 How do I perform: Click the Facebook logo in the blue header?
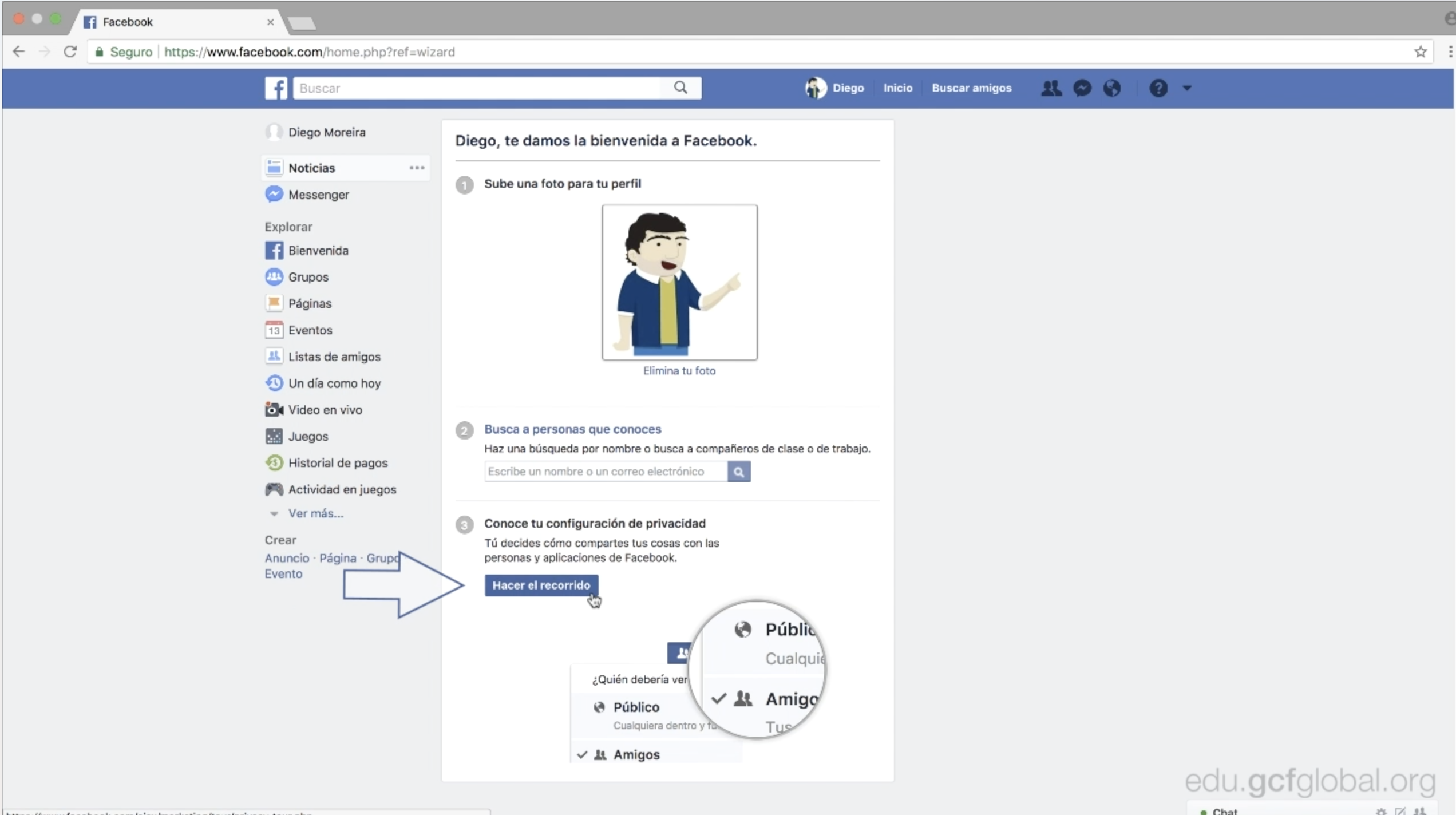click(276, 88)
